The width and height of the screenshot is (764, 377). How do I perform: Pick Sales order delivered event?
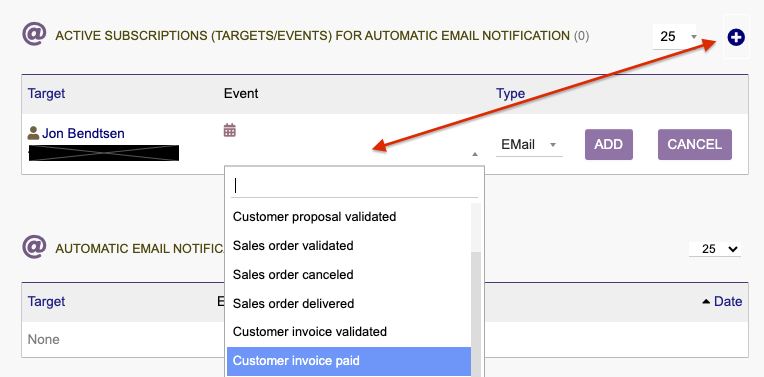coord(349,303)
